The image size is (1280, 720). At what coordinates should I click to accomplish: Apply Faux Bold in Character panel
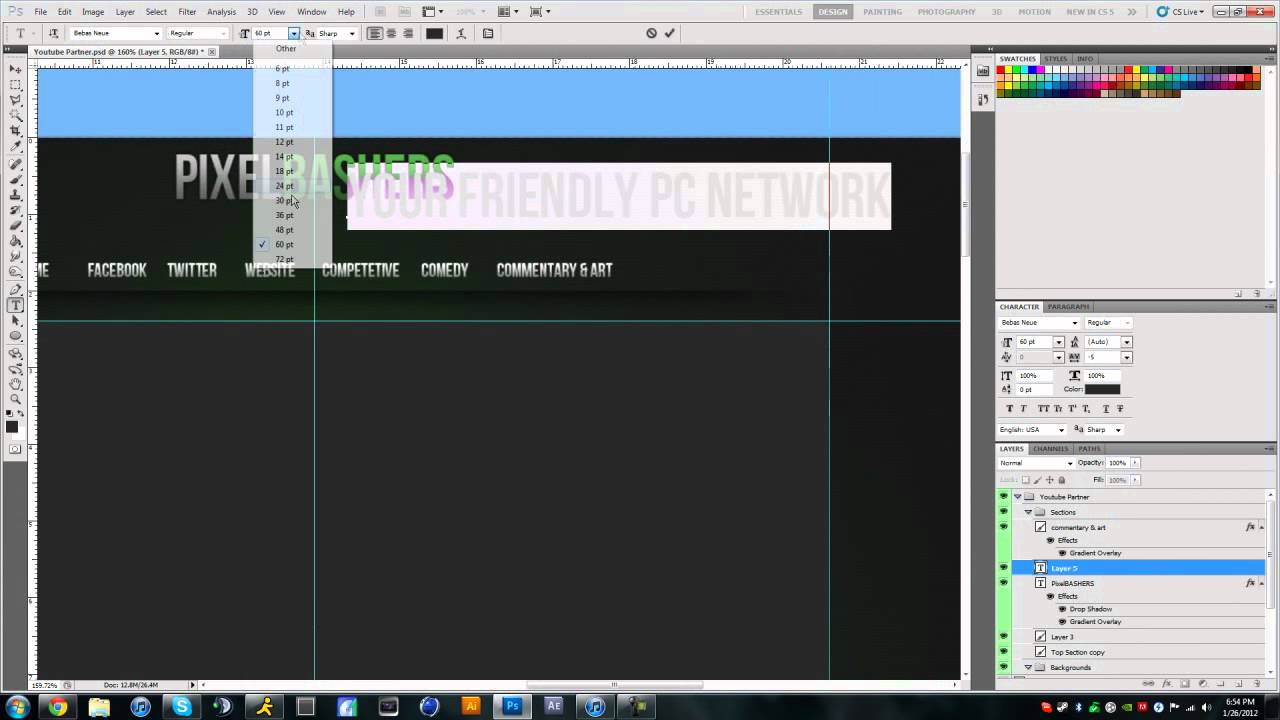pyautogui.click(x=1009, y=409)
